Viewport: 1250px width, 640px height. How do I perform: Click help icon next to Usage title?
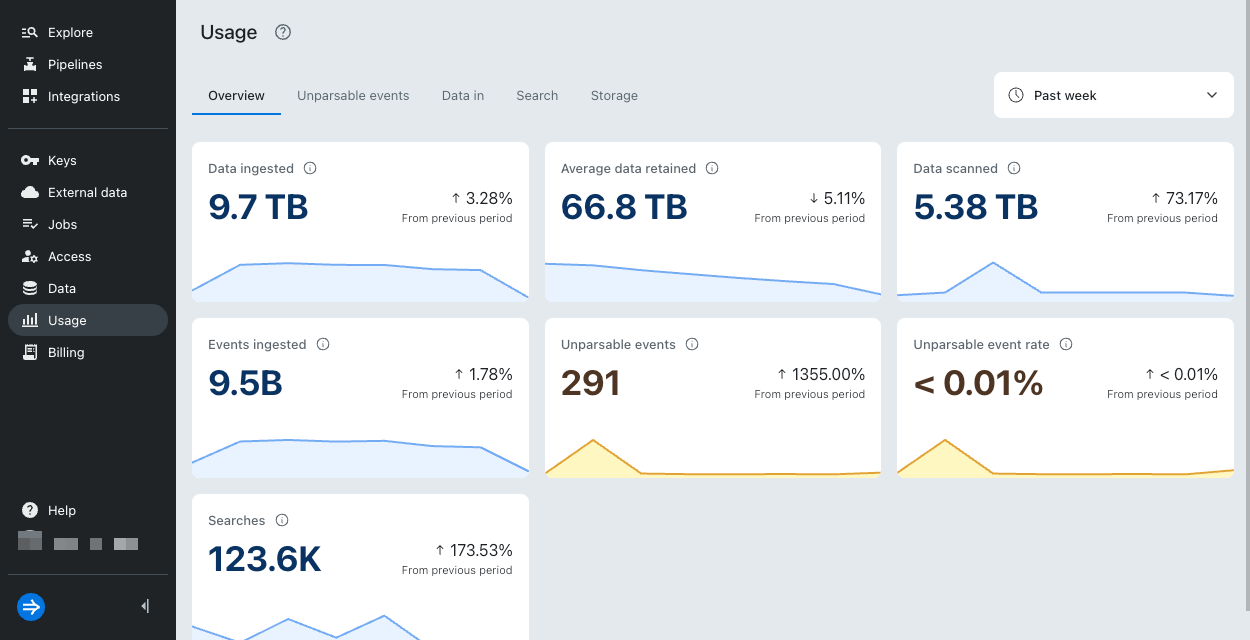tap(283, 32)
